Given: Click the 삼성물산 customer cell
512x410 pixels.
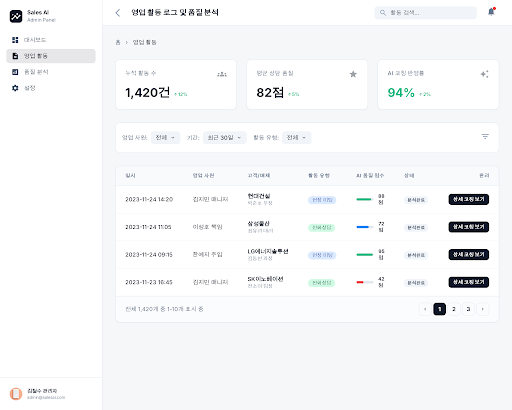Looking at the screenshot, I should pos(260,227).
